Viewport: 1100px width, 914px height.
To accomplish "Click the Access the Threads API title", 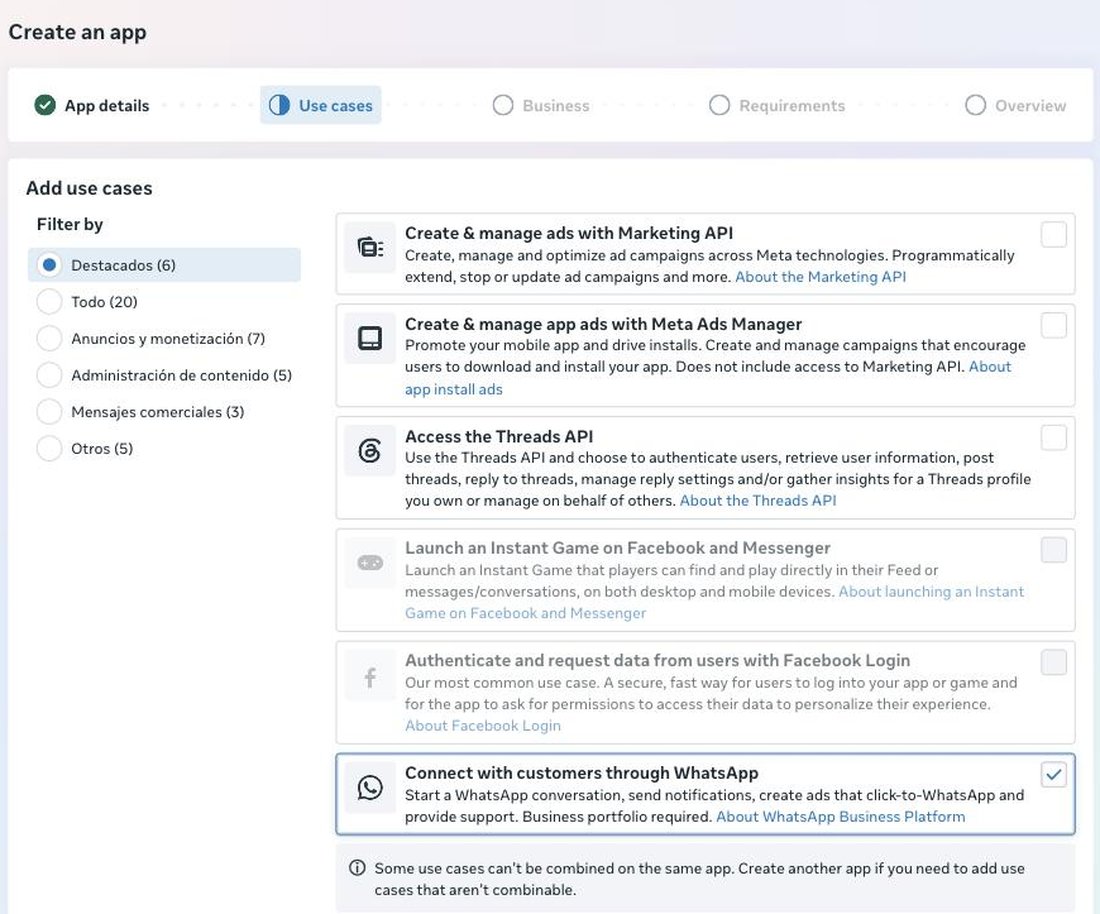I will (499, 436).
